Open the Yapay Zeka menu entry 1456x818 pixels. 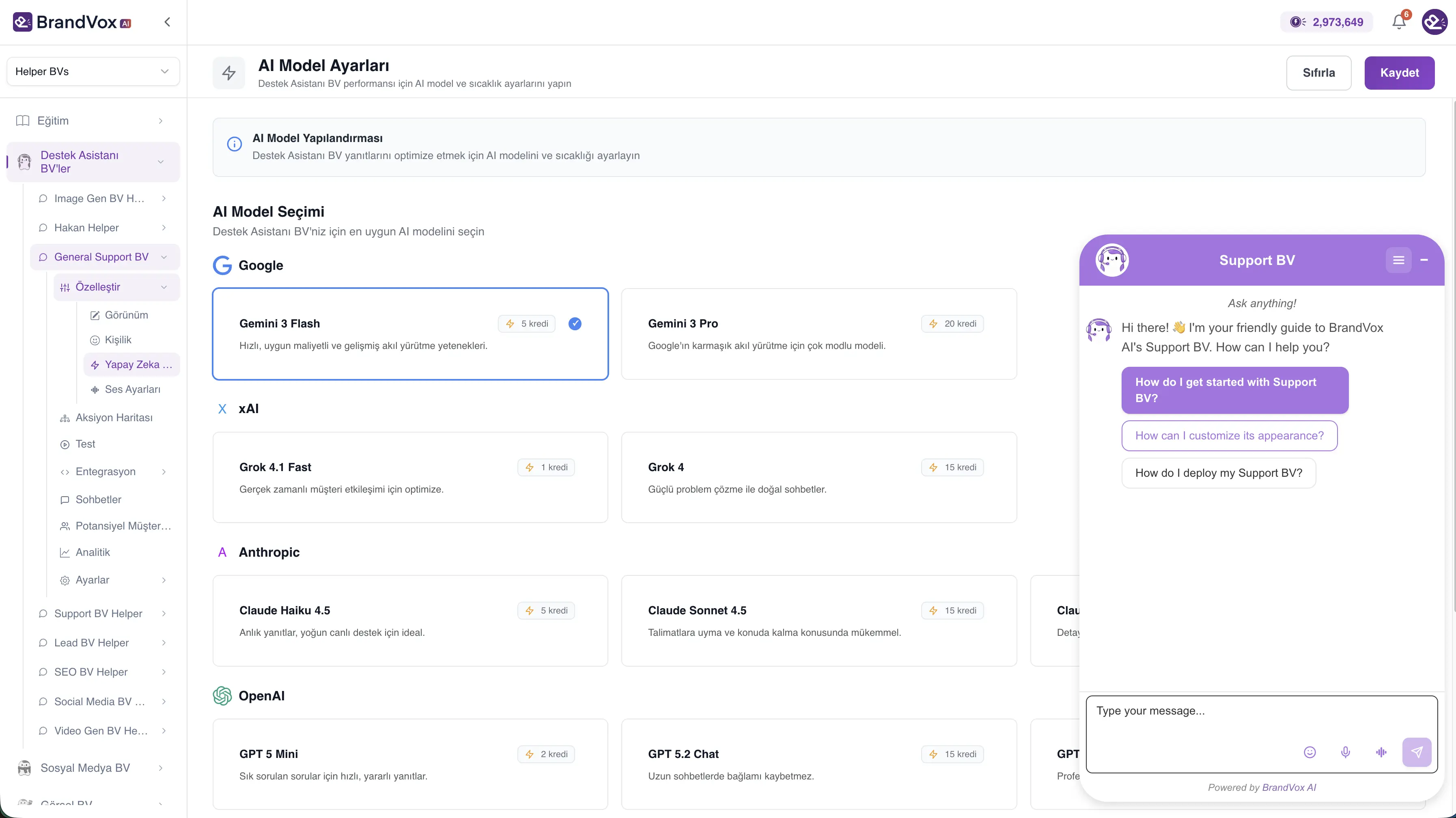[132, 365]
